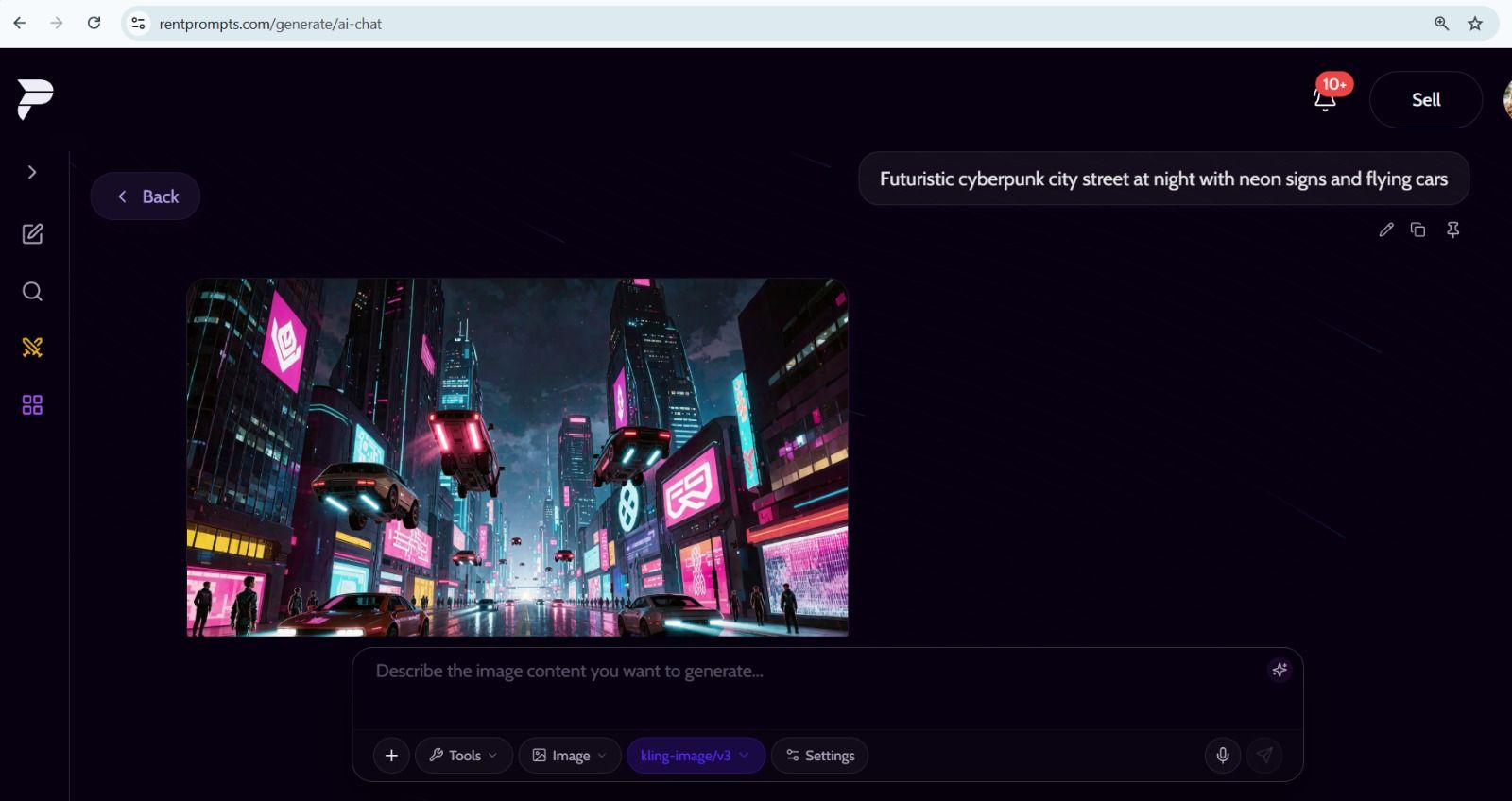
Task: Click the RentPrompts logo icon
Action: click(35, 99)
